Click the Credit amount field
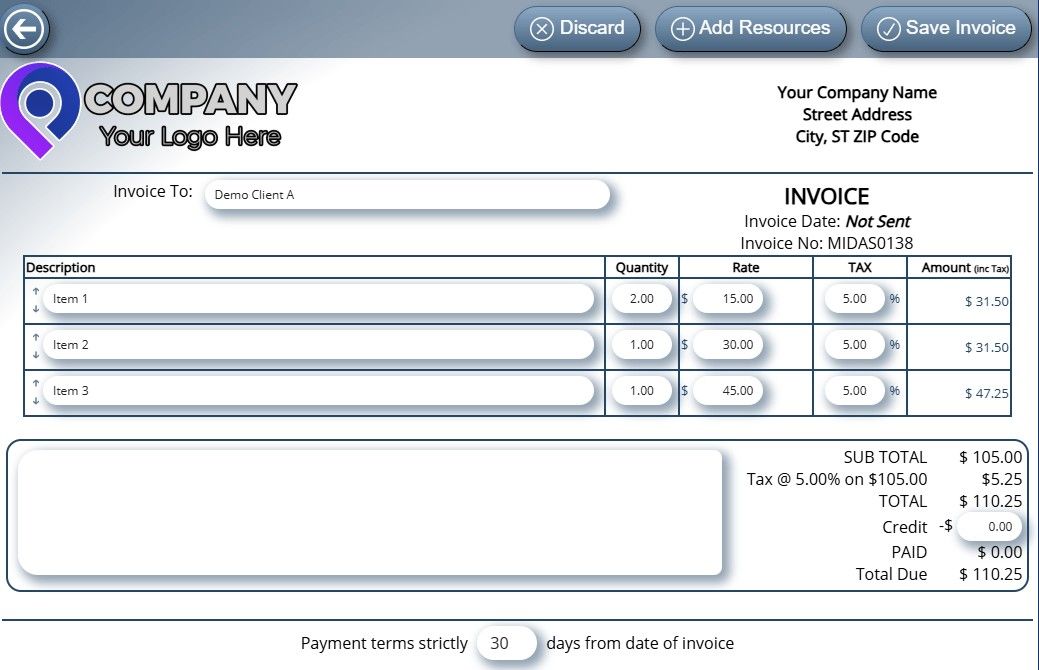 [988, 527]
